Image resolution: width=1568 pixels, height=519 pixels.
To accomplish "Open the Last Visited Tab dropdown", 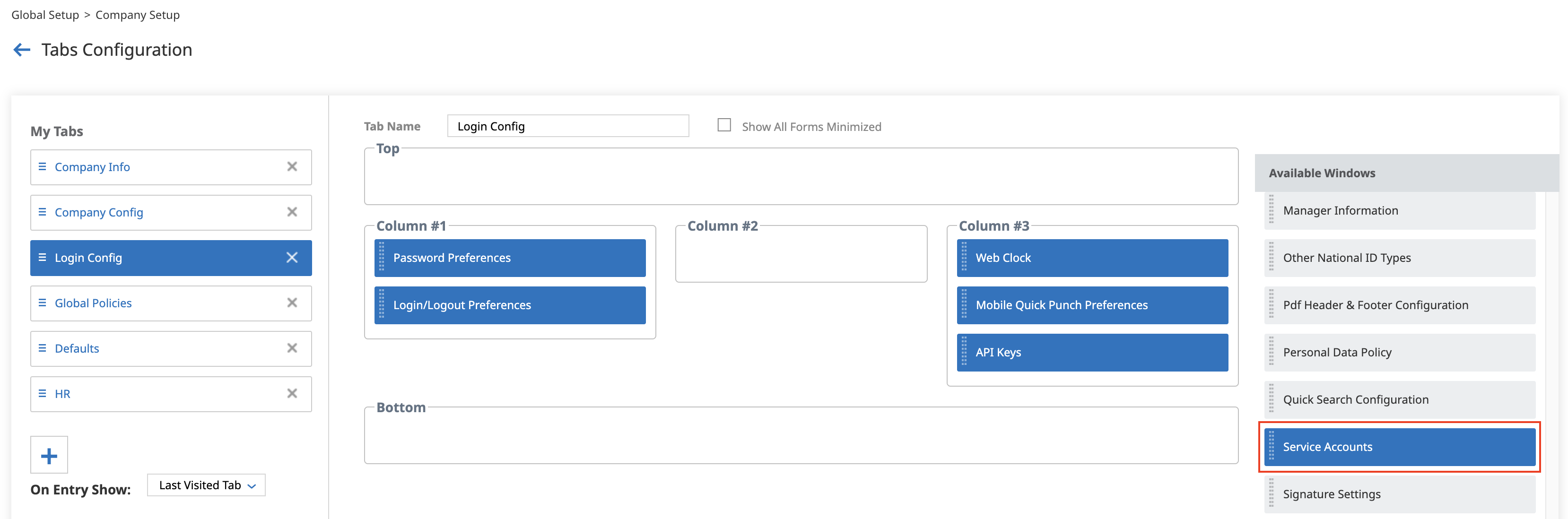I will tap(206, 485).
